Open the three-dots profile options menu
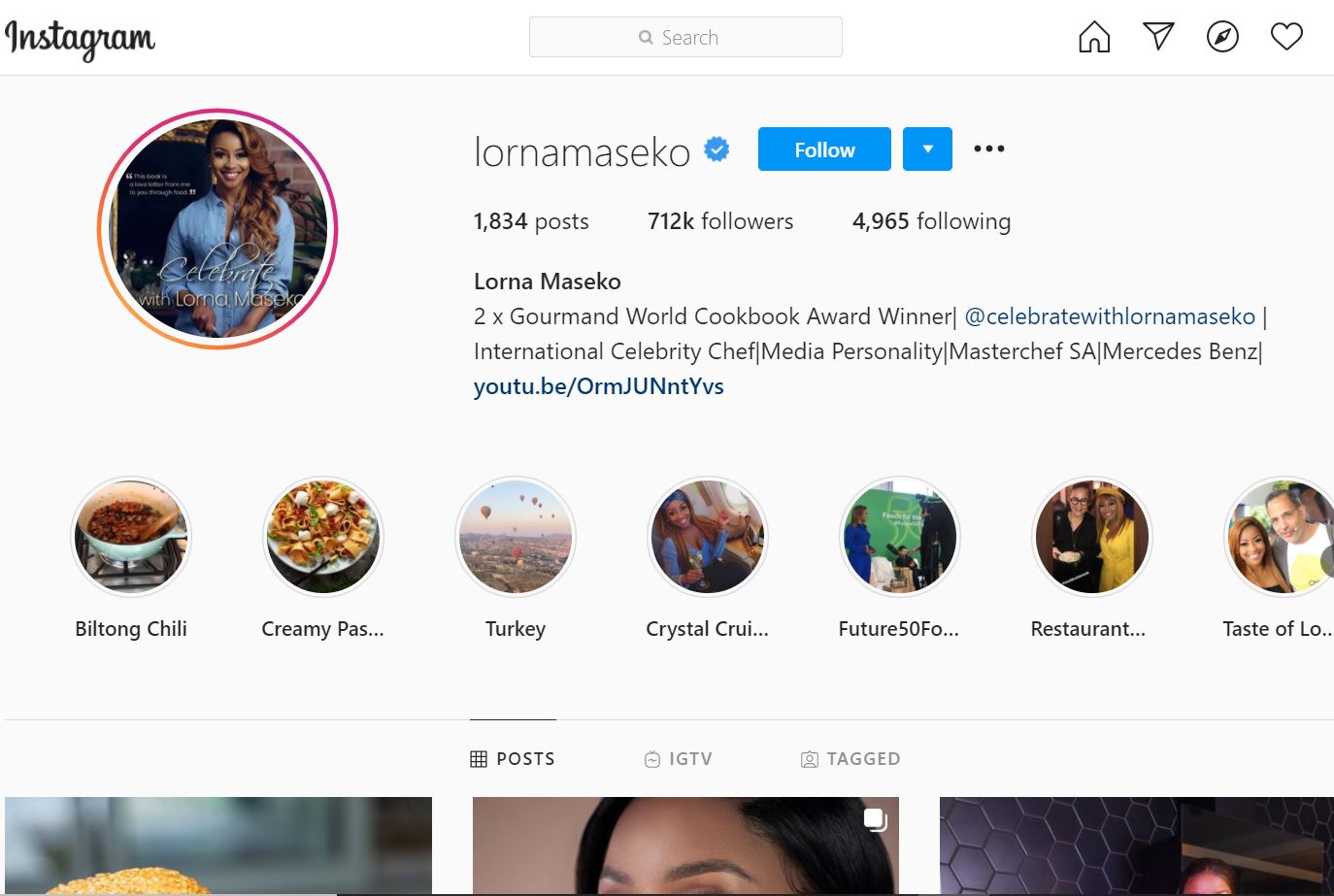 (988, 149)
